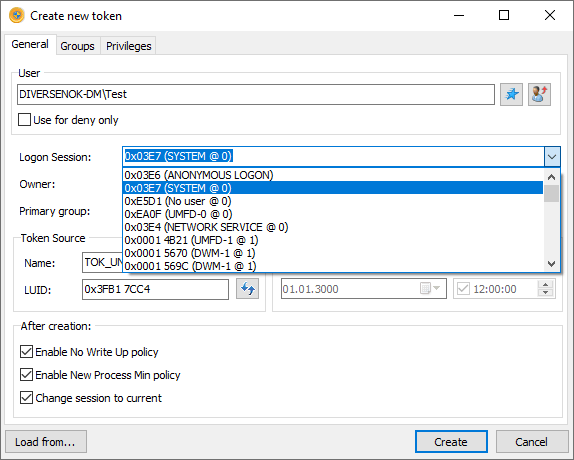Image resolution: width=574 pixels, height=460 pixels.
Task: Select 0x0001 569C (DWM-1 @ 1) session
Action: pyautogui.click(x=333, y=266)
